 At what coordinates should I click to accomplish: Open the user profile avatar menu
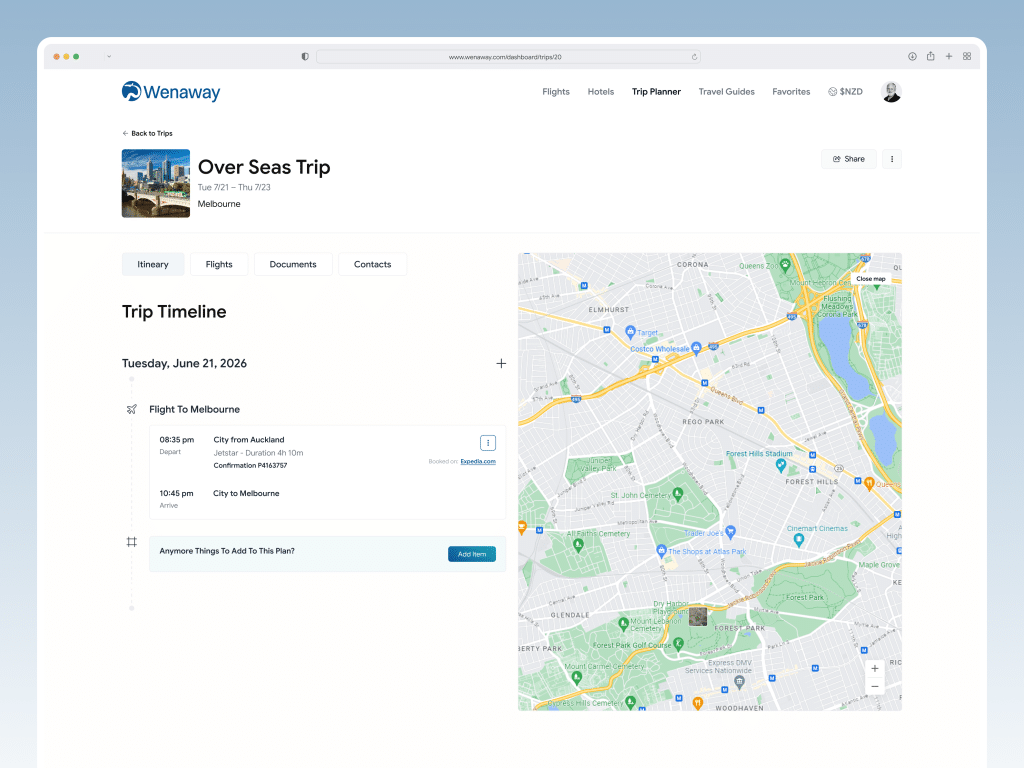(x=891, y=92)
